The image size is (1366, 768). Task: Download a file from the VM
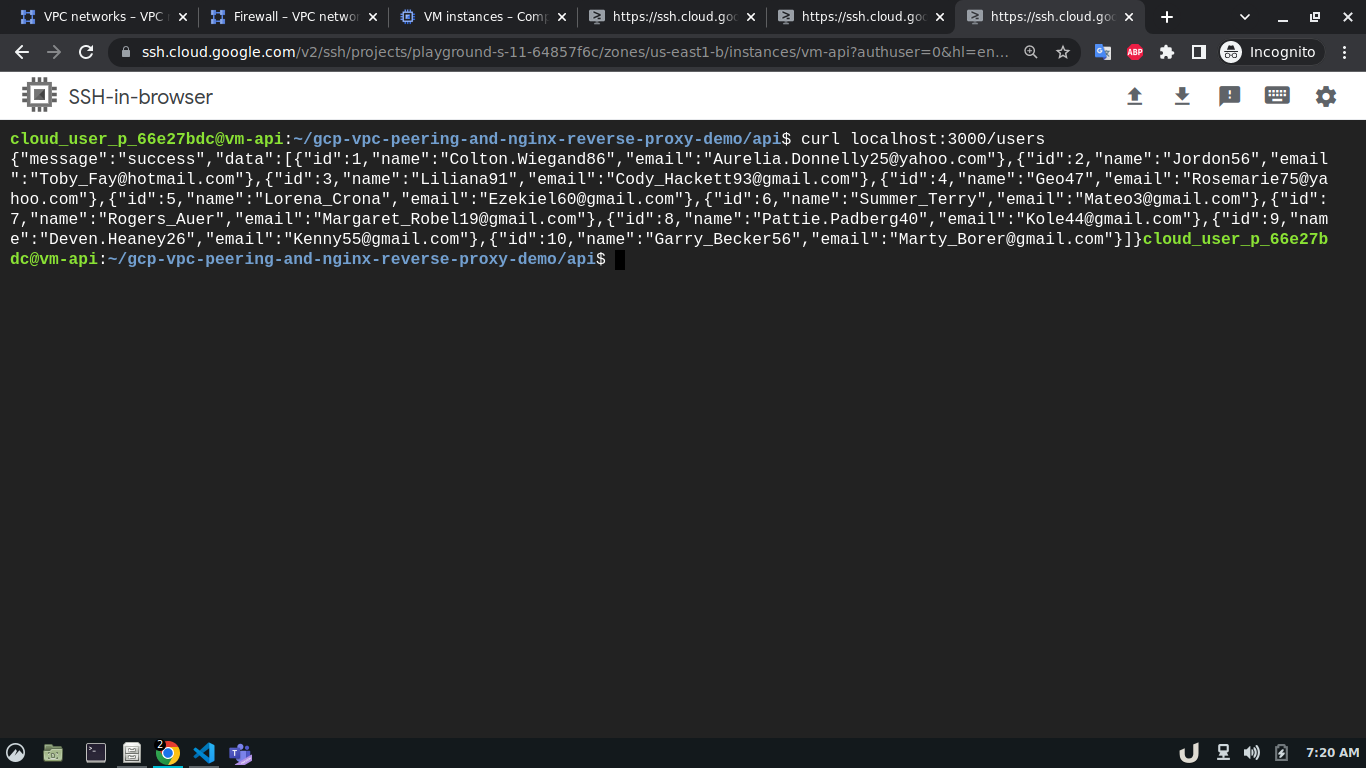(x=1182, y=96)
